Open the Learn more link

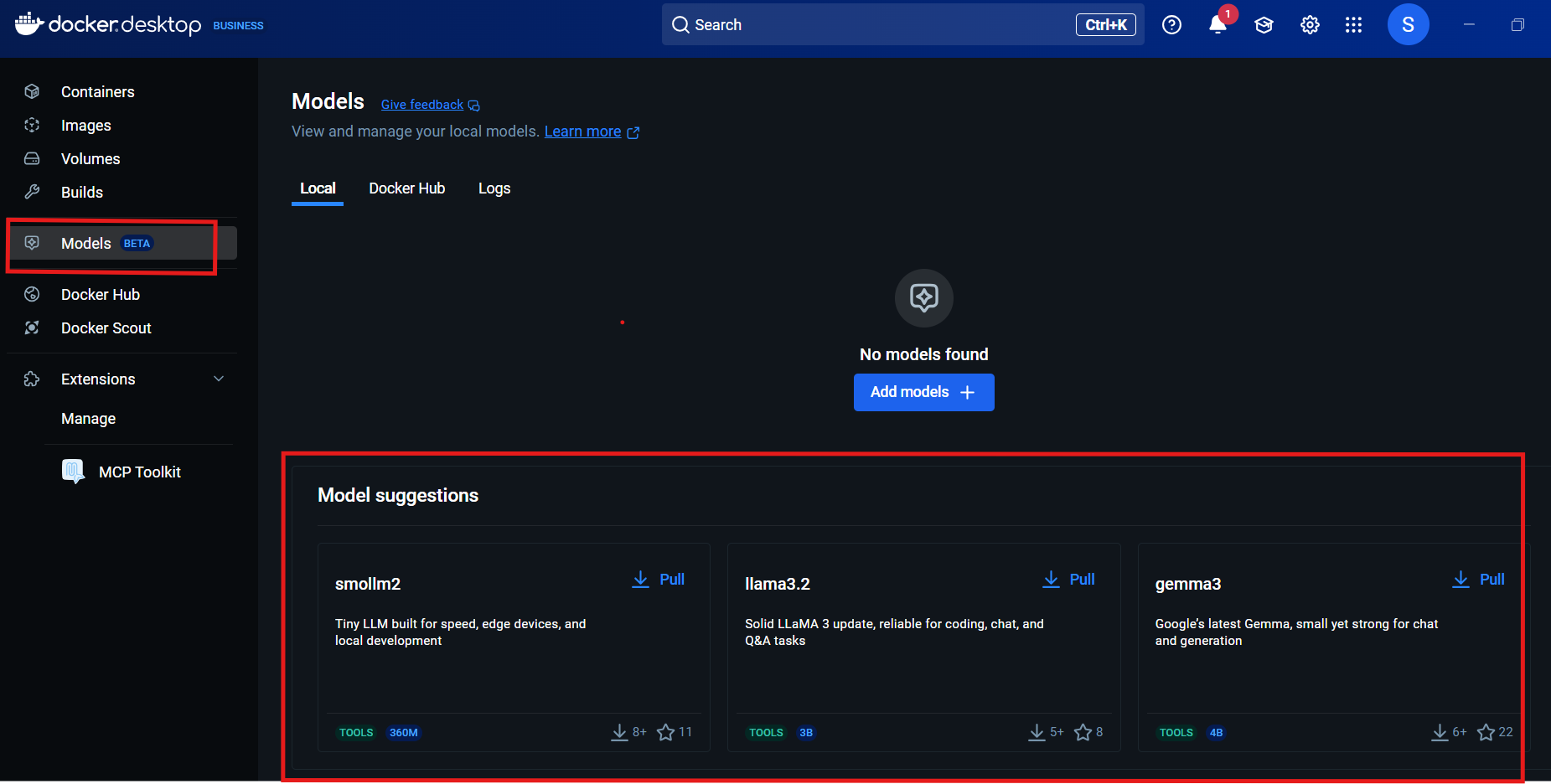582,132
